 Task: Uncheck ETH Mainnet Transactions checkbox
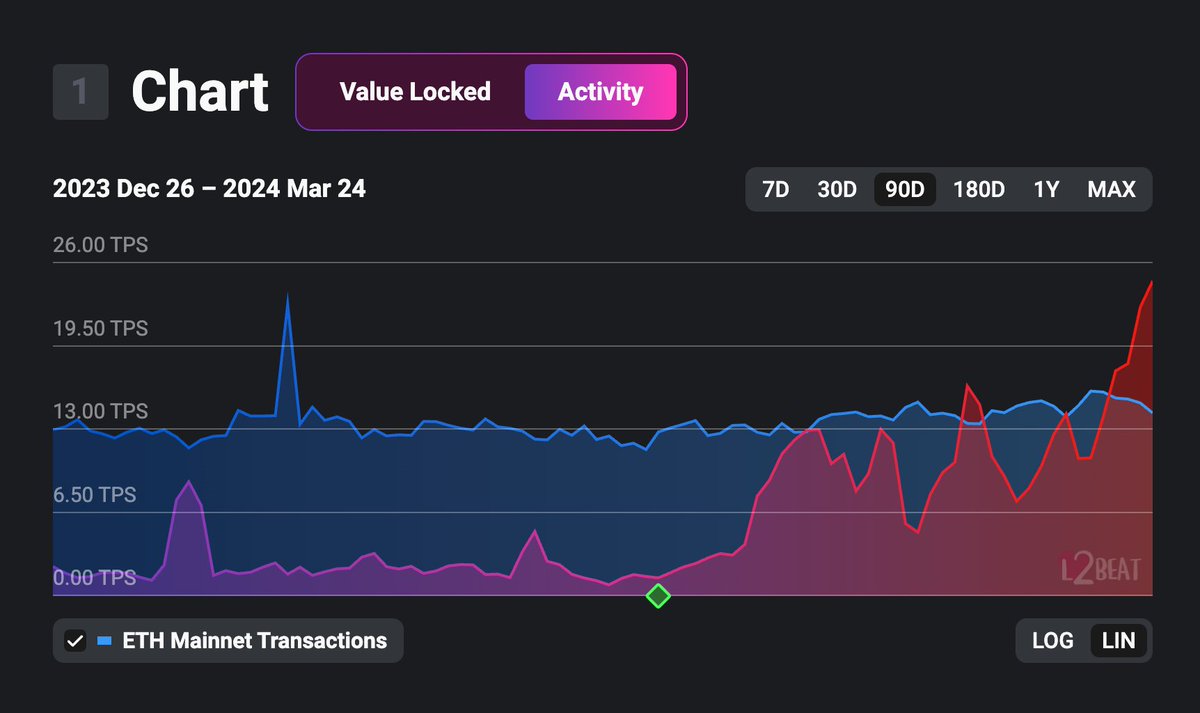tap(75, 641)
